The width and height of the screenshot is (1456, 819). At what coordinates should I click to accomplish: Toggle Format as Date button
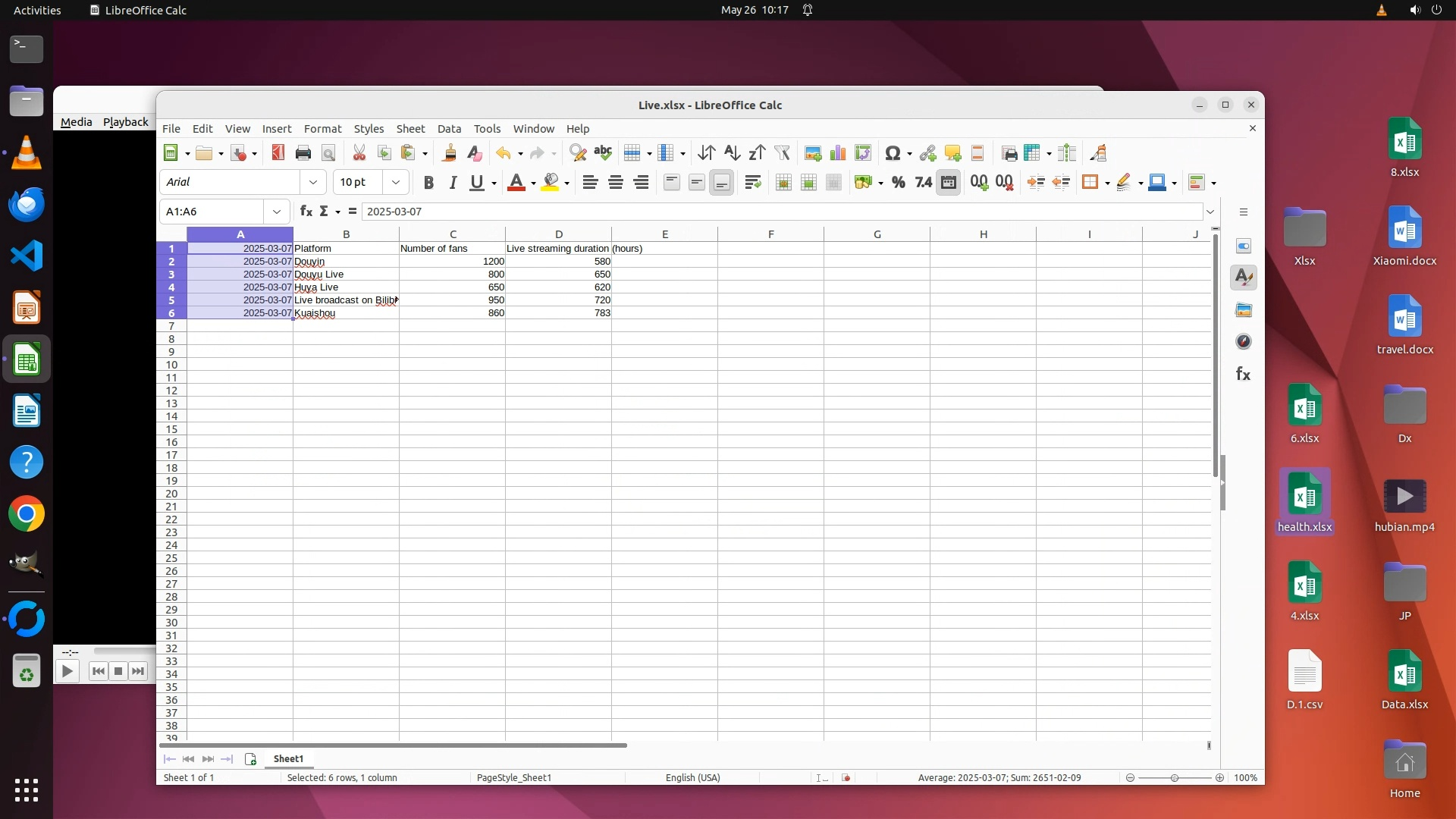pos(948,182)
